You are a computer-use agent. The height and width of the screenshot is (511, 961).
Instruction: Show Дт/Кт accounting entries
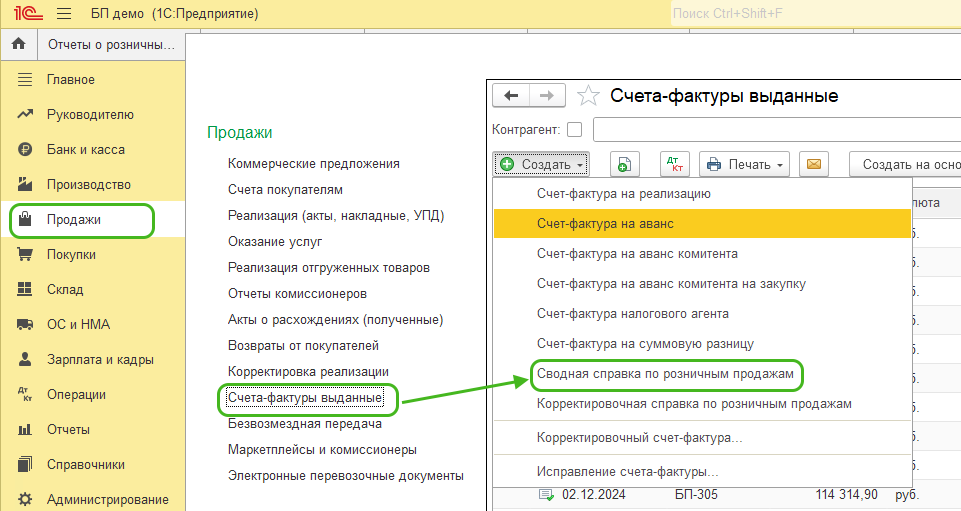[x=675, y=164]
